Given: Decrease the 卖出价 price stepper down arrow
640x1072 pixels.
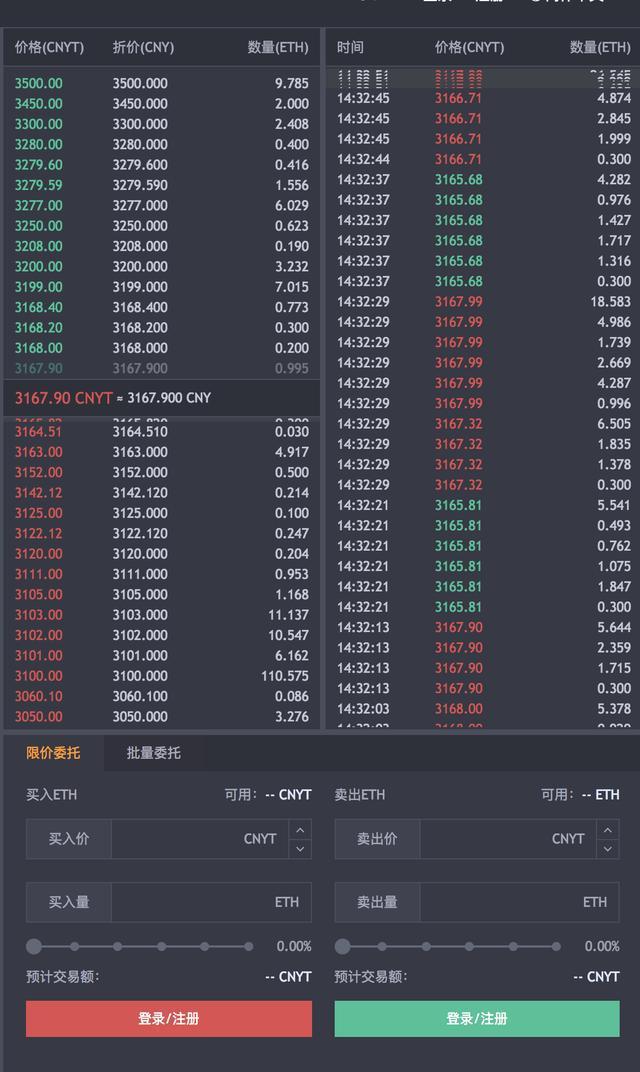Looking at the screenshot, I should click(x=608, y=848).
